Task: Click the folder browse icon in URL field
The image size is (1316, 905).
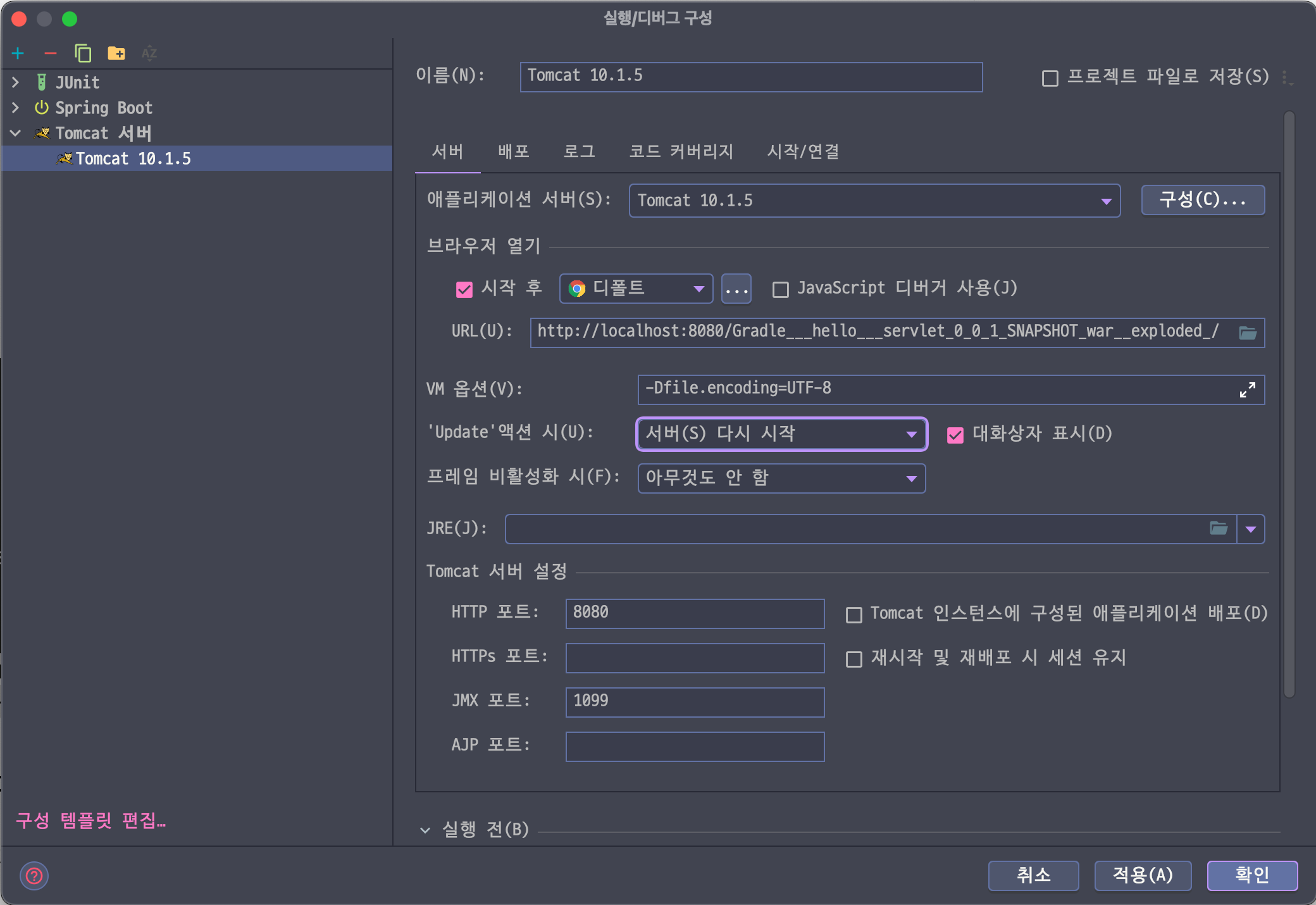Action: coord(1247,333)
